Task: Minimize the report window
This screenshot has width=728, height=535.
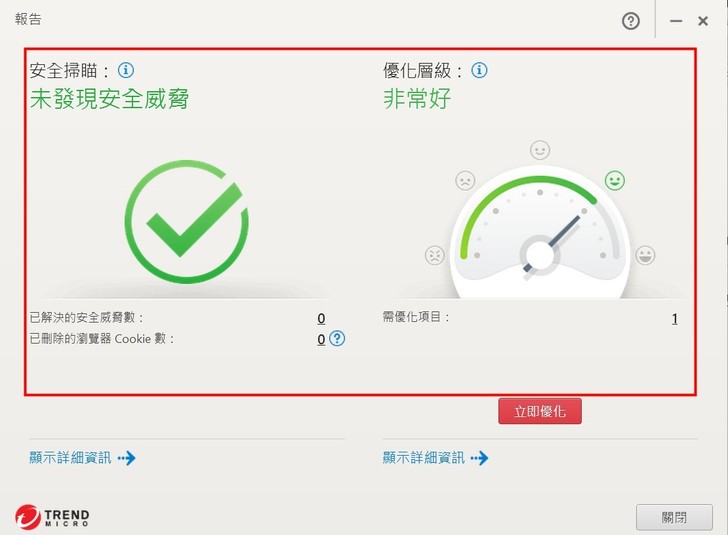Action: [676, 21]
